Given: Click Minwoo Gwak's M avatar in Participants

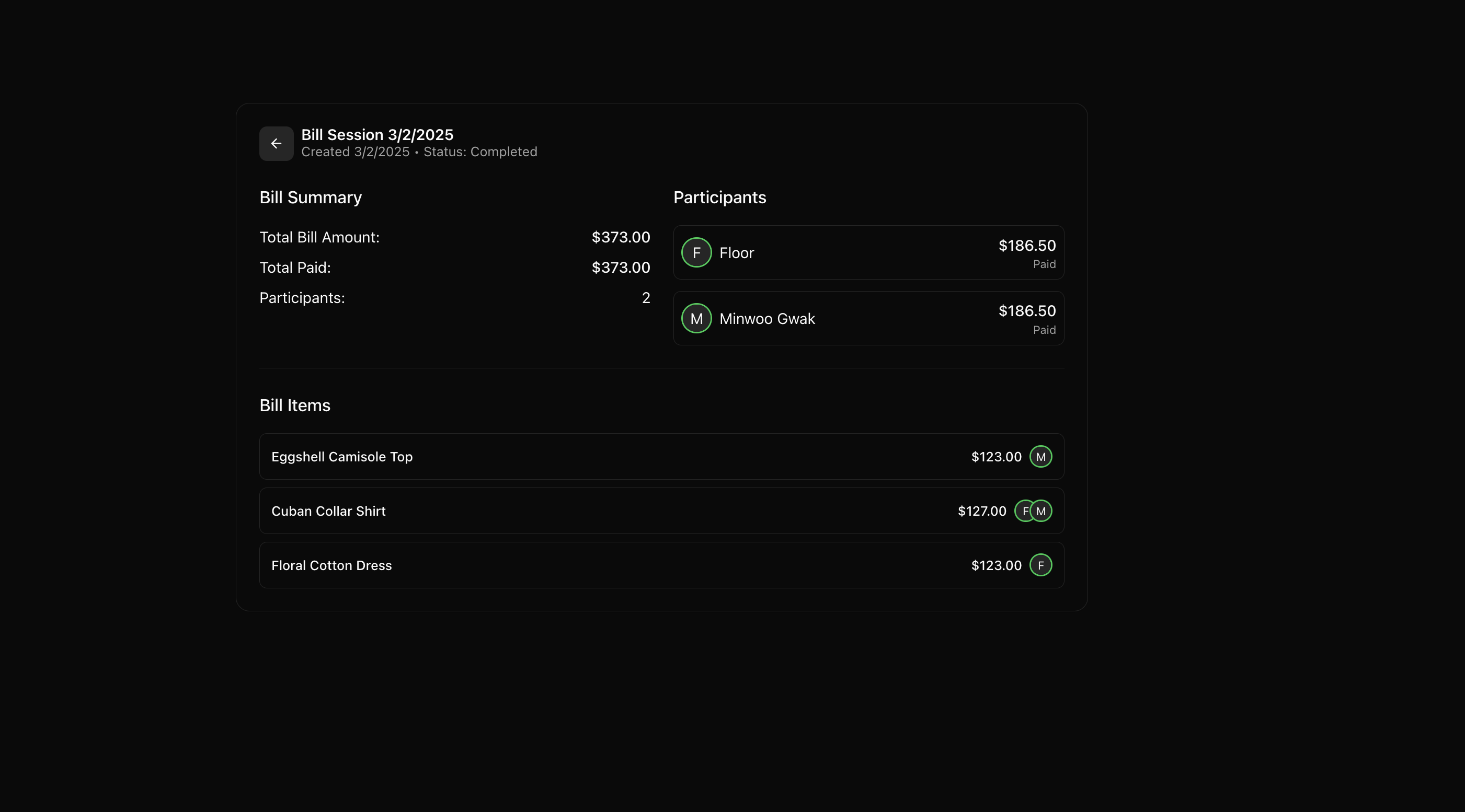Looking at the screenshot, I should (696, 318).
